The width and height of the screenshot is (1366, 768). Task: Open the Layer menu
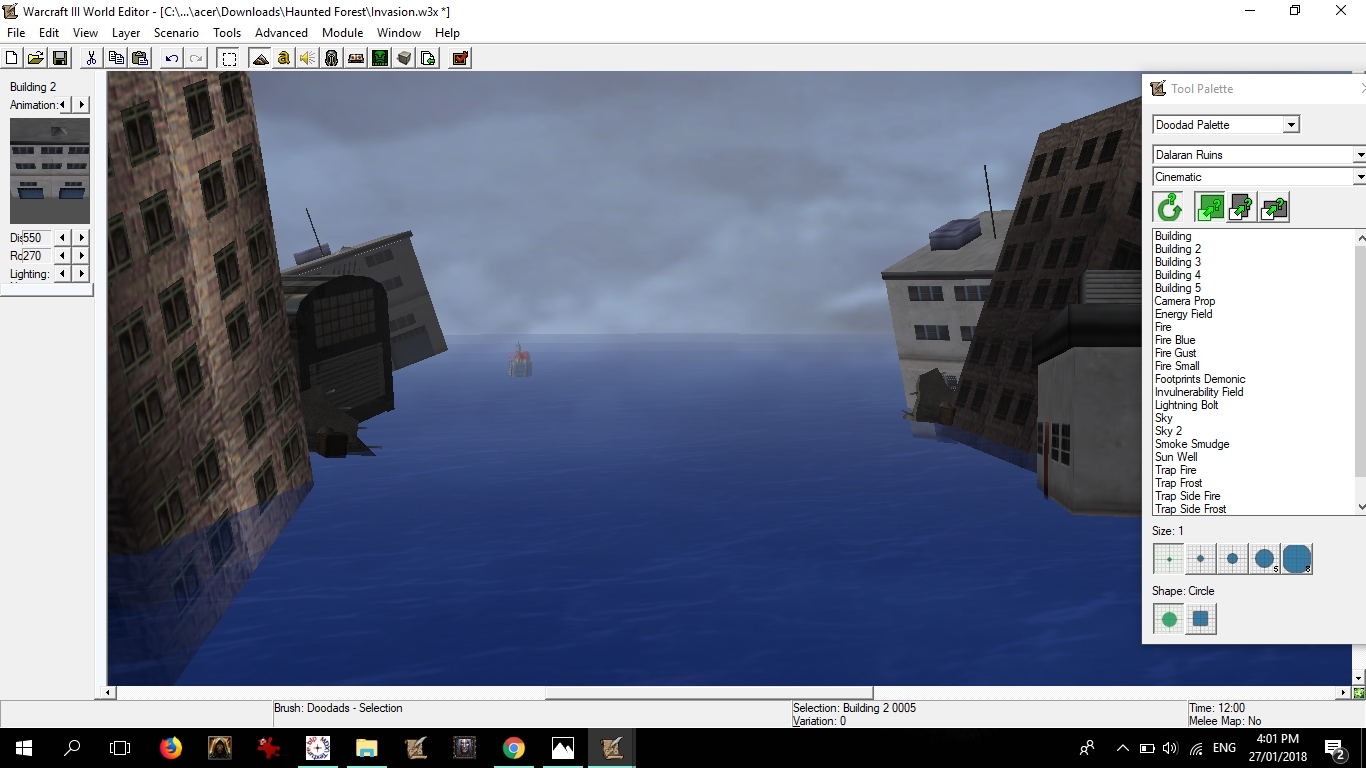[x=126, y=33]
